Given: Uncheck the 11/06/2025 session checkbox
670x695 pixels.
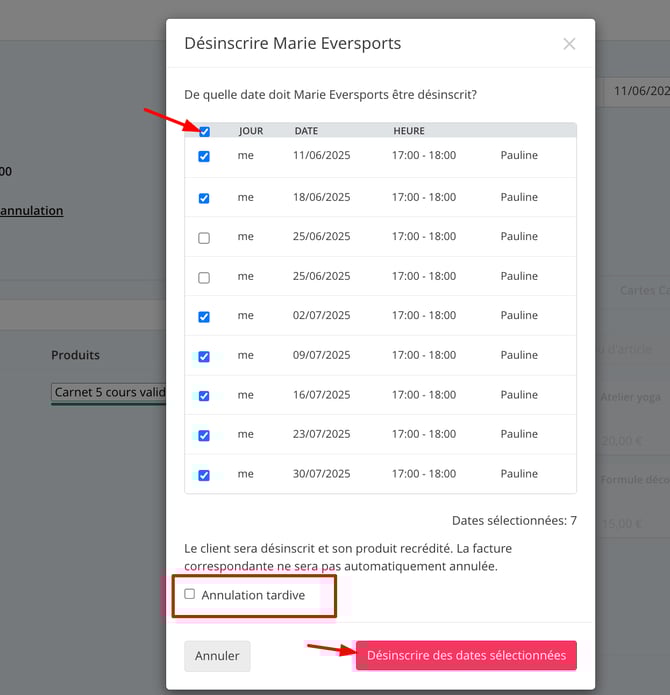Looking at the screenshot, I should pyautogui.click(x=204, y=157).
